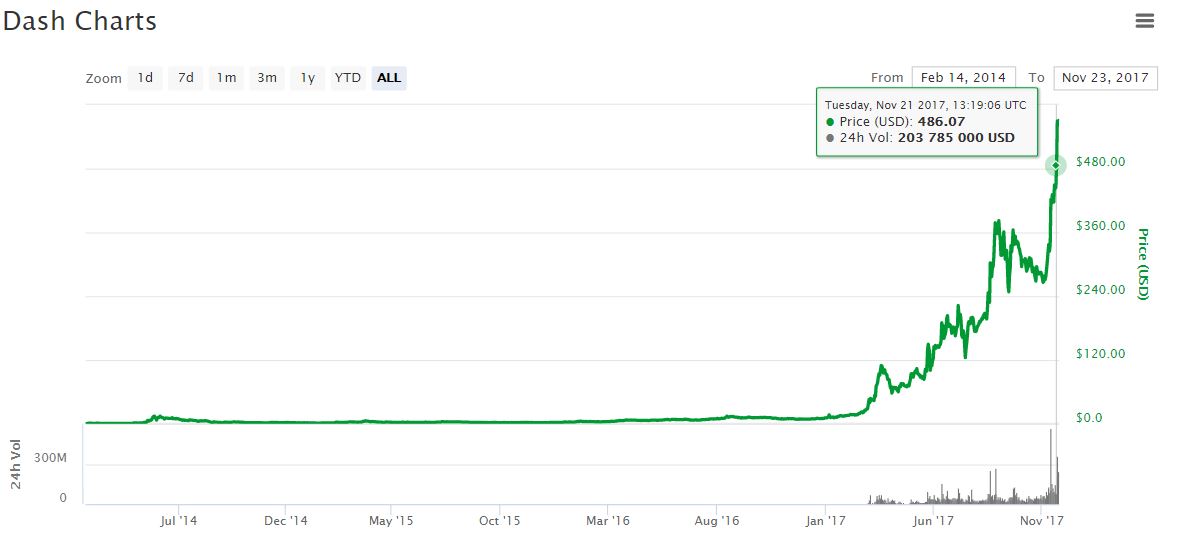
Task: Set zoom range to 1y
Action: pyautogui.click(x=307, y=77)
